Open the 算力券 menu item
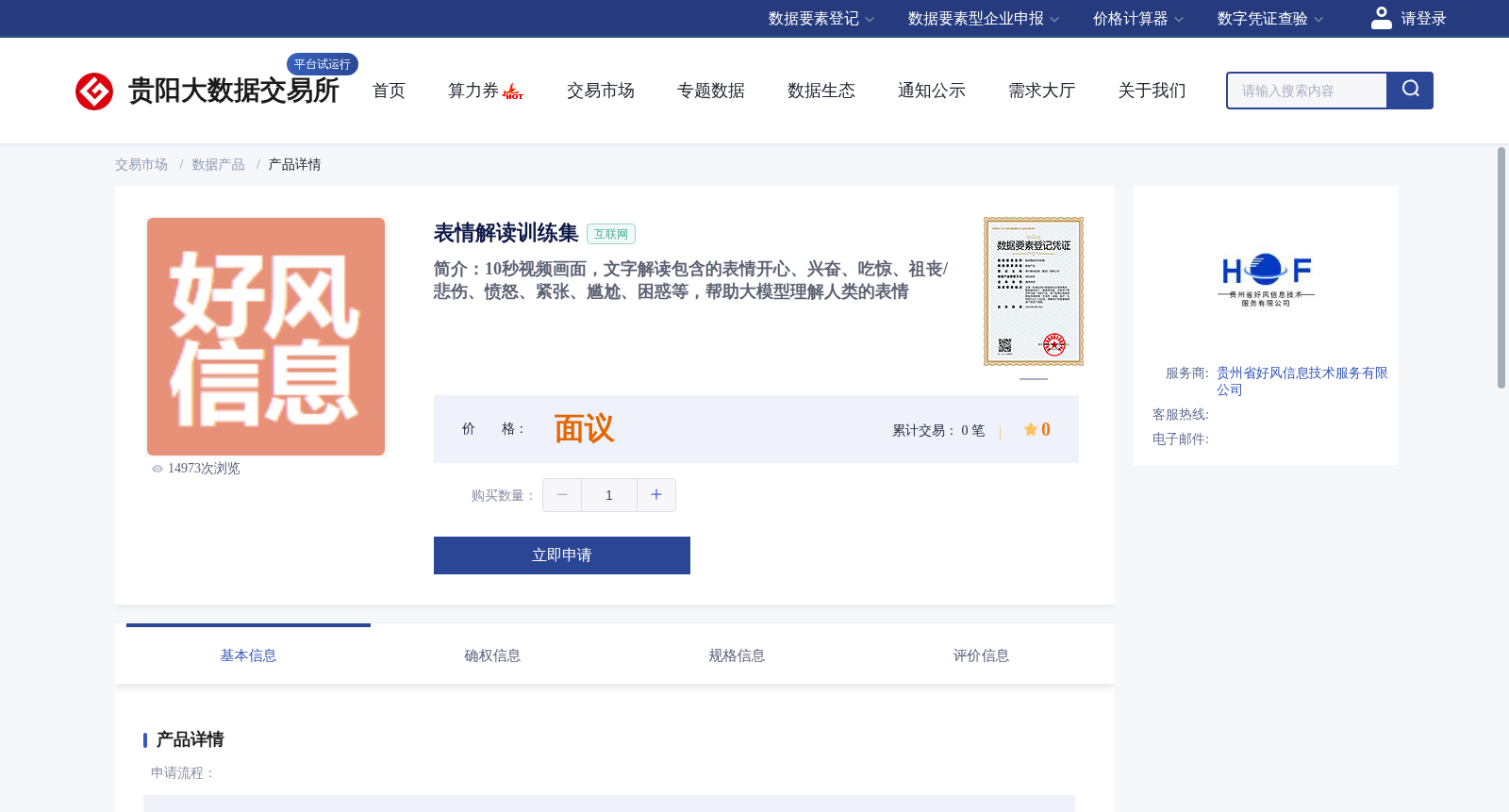 click(473, 91)
